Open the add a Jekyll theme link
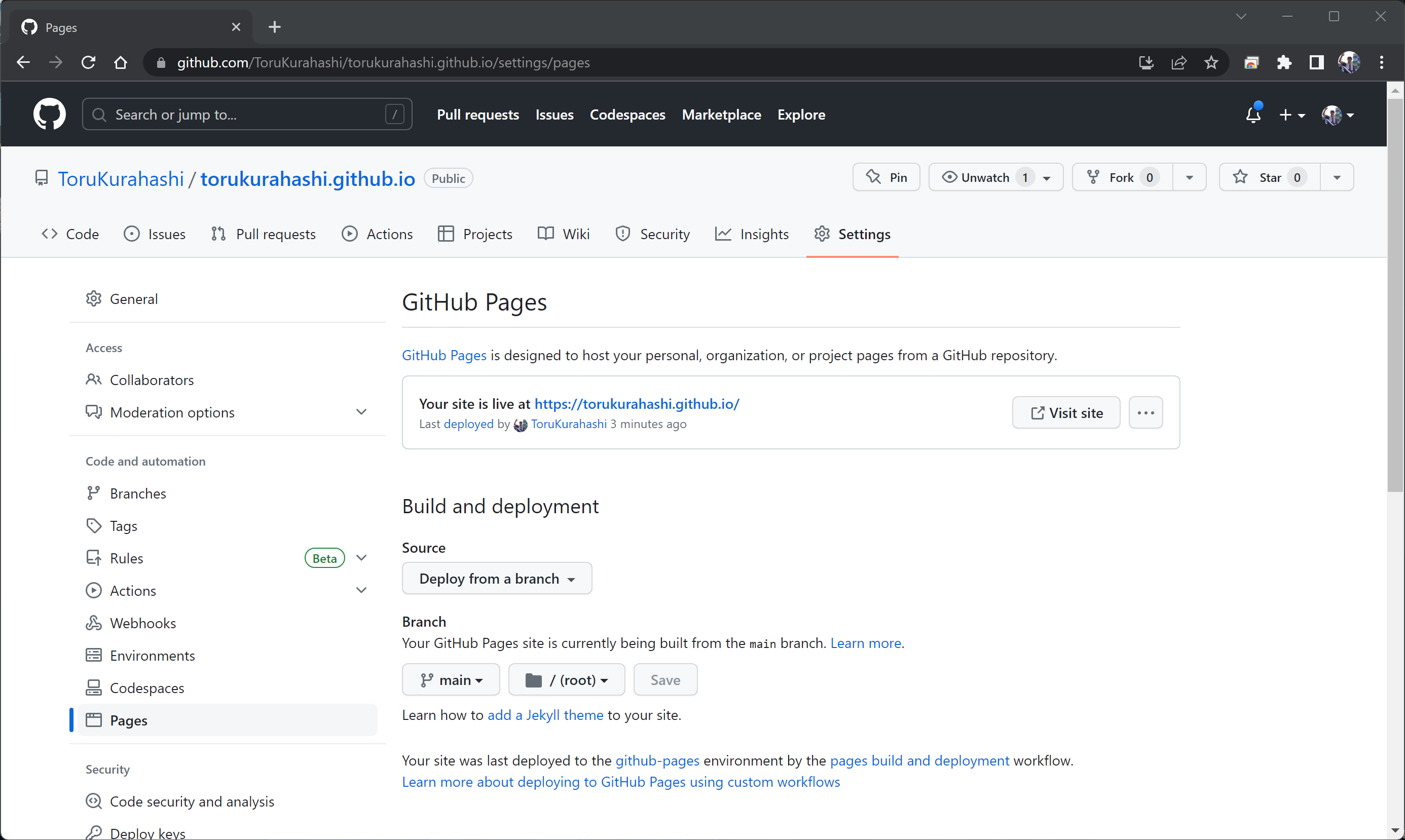Image resolution: width=1405 pixels, height=840 pixels. [x=545, y=715]
